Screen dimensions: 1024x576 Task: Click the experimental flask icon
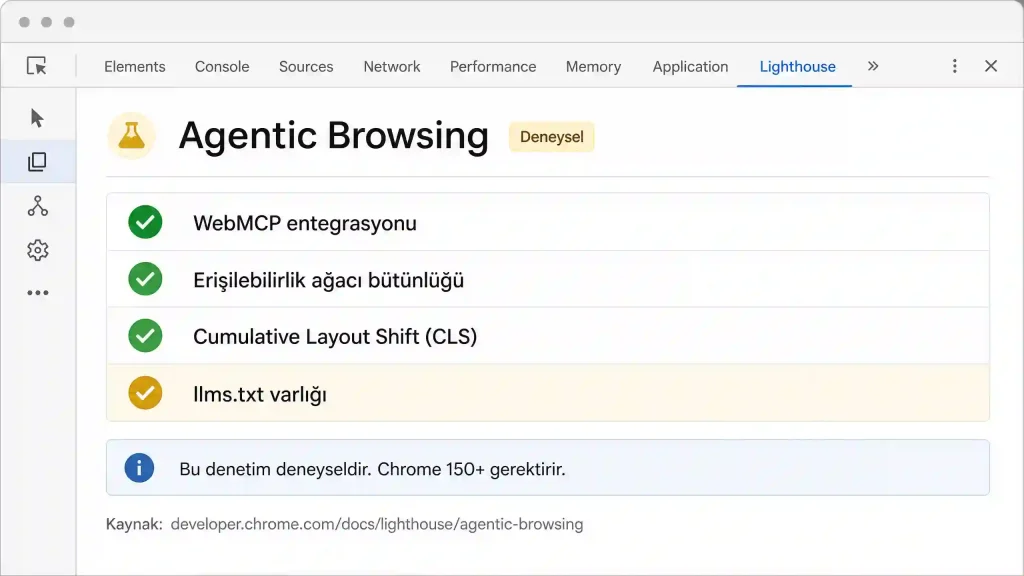131,136
